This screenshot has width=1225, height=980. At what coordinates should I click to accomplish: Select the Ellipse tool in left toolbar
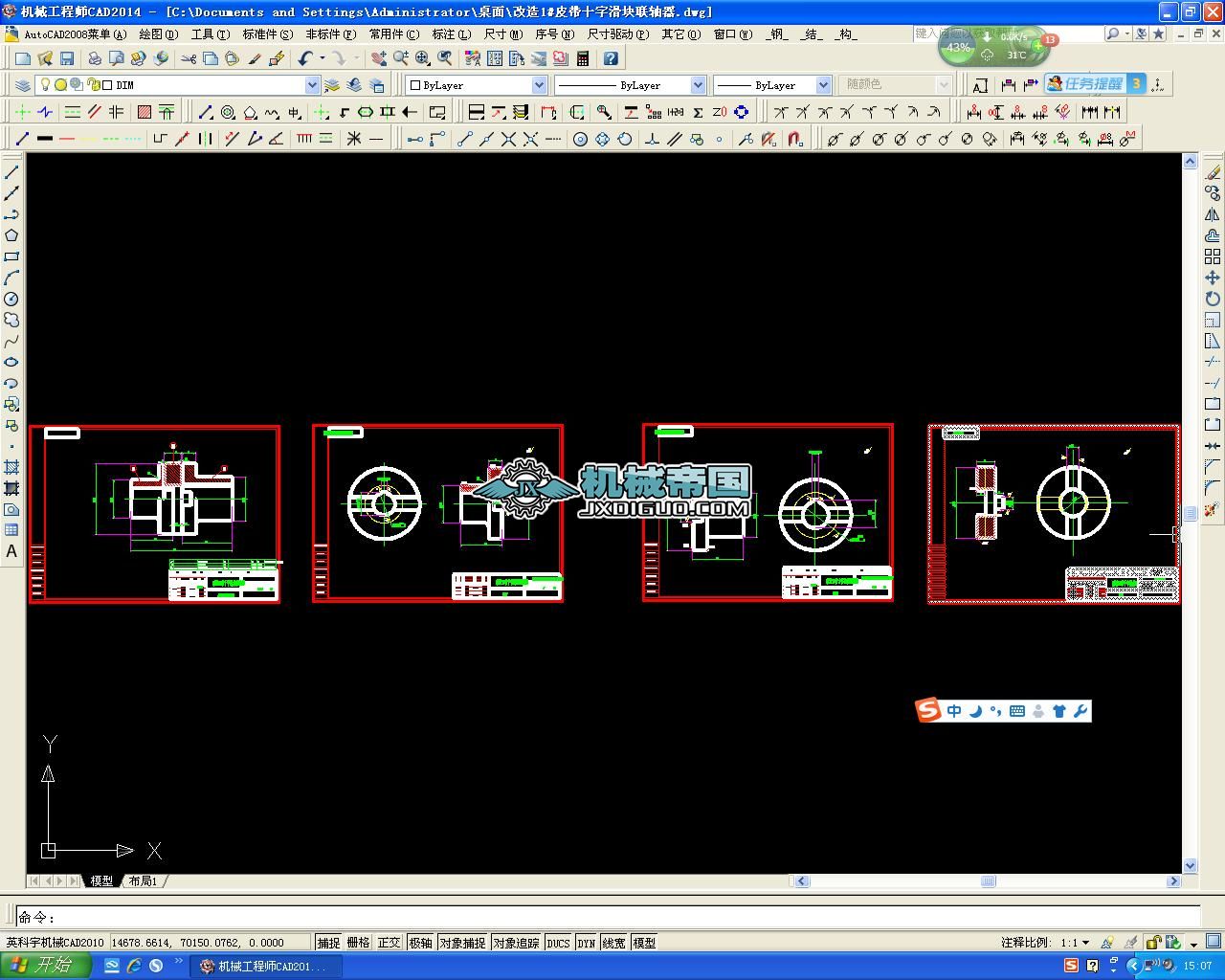coord(11,362)
